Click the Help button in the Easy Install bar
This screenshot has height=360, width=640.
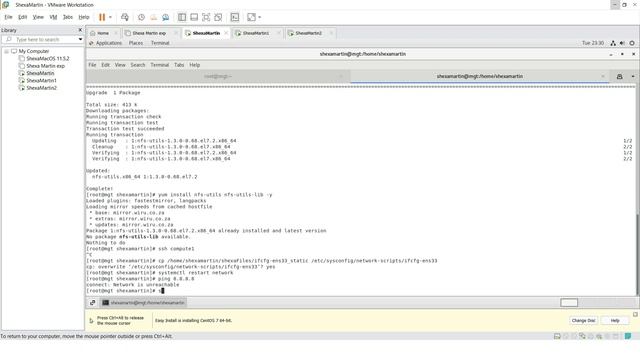tap(615, 320)
